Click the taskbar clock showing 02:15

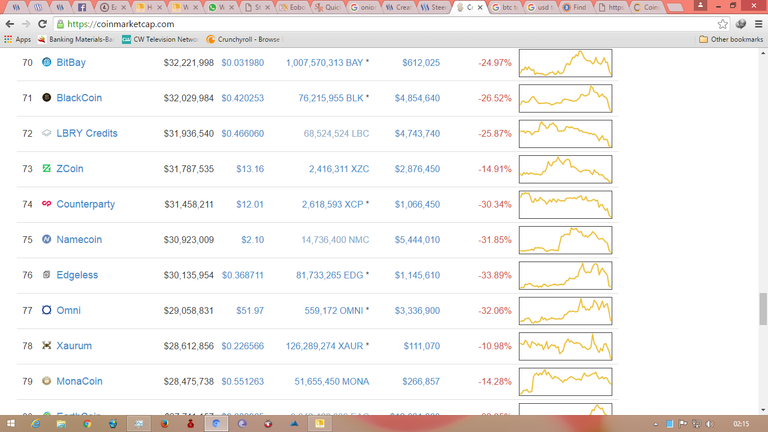click(x=741, y=424)
